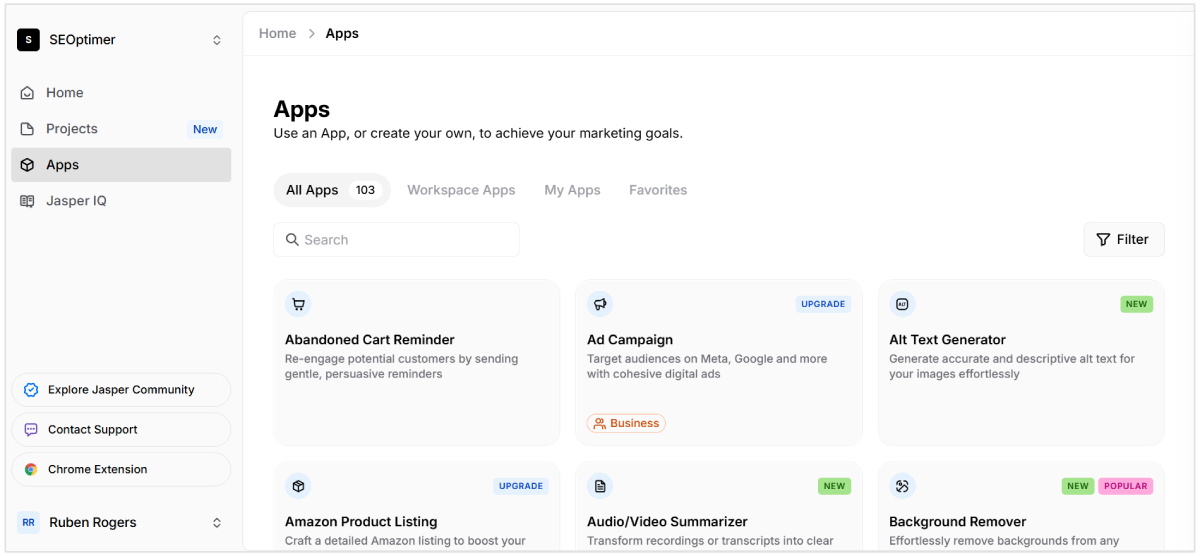This screenshot has width=1200, height=556.
Task: Expand the SEOptimer workspace switcher
Action: pos(217,40)
